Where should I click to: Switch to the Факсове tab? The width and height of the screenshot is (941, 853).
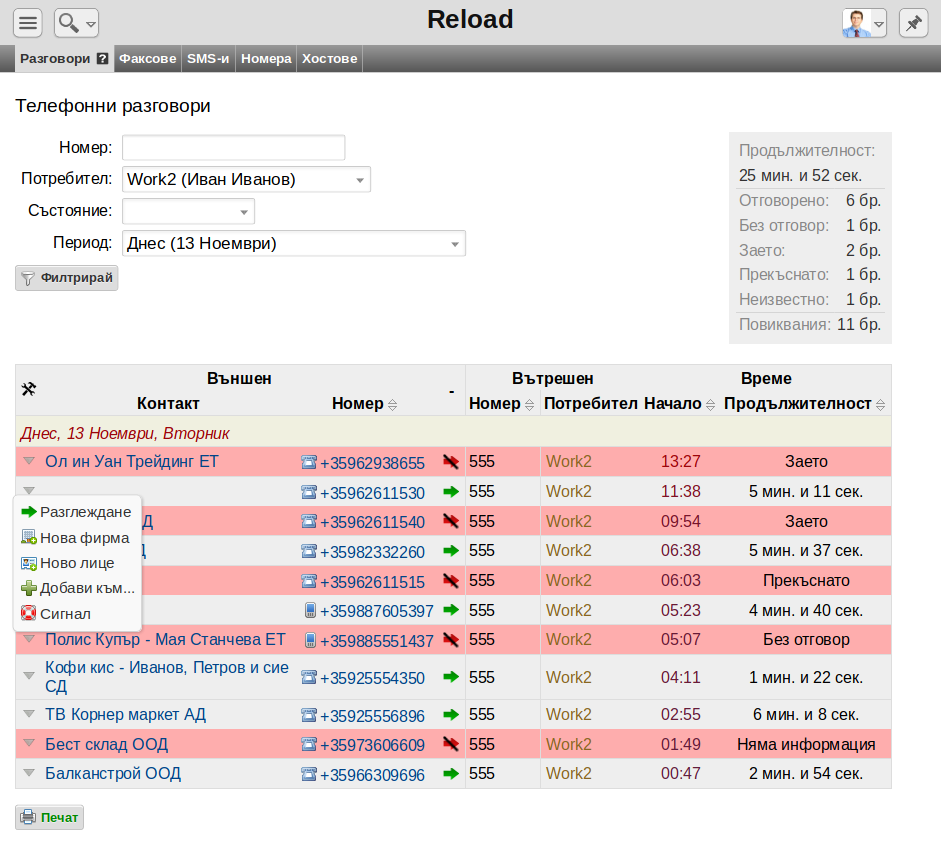point(148,59)
